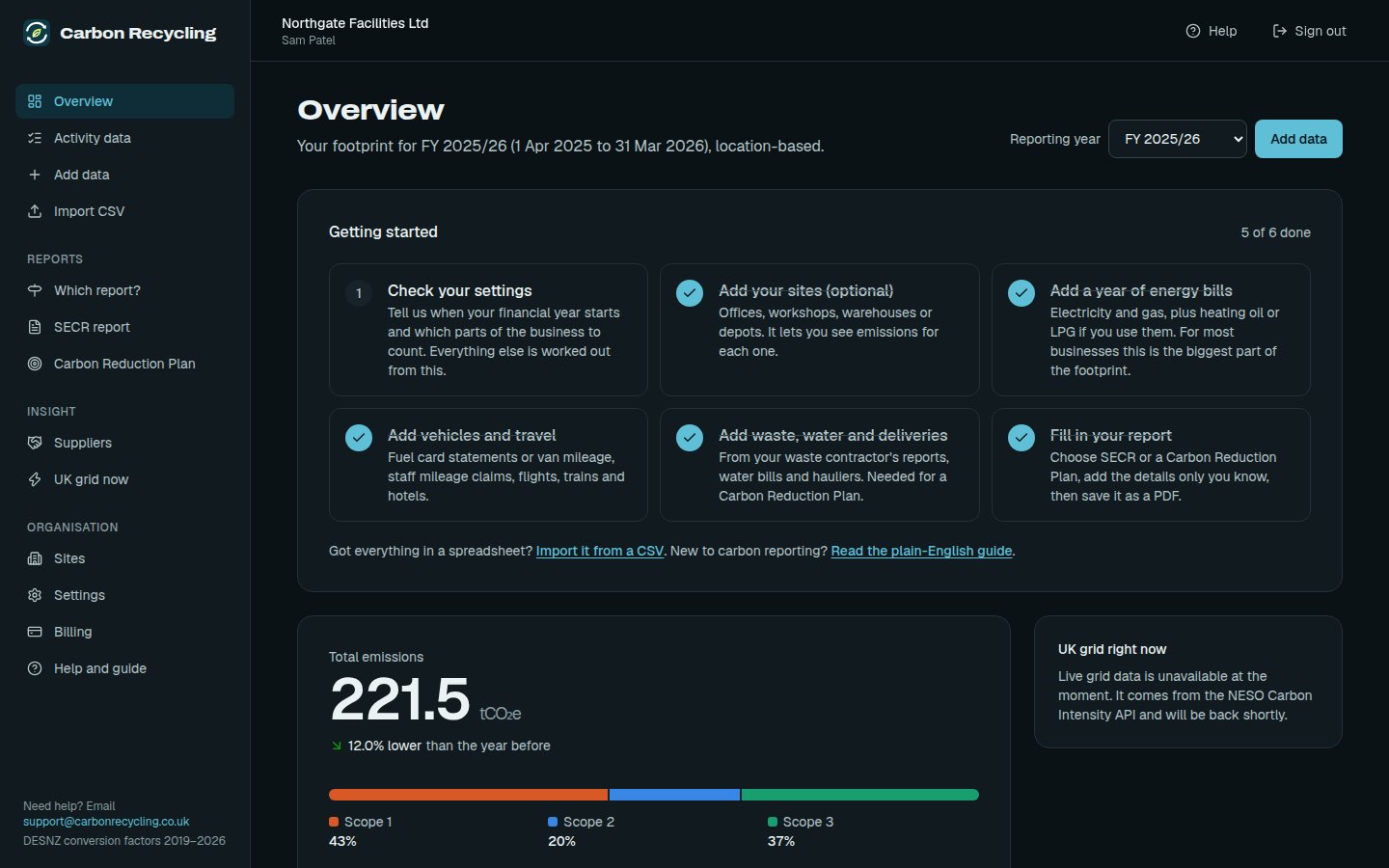This screenshot has height=868, width=1389.
Task: Follow the Import it from a CSV link
Action: (x=600, y=551)
